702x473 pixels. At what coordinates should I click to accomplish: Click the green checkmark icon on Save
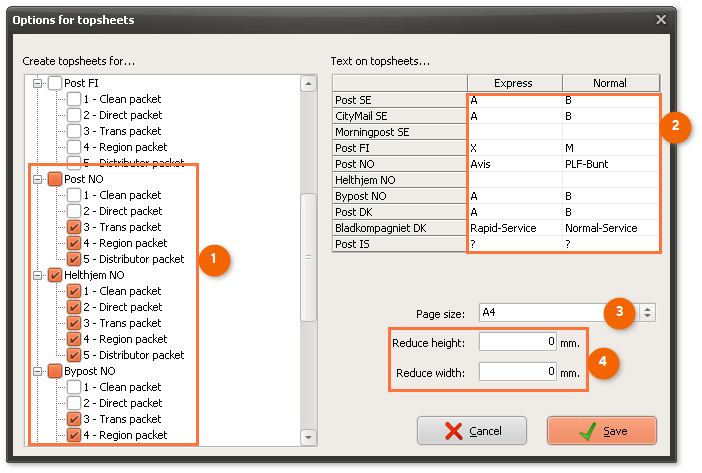(588, 431)
